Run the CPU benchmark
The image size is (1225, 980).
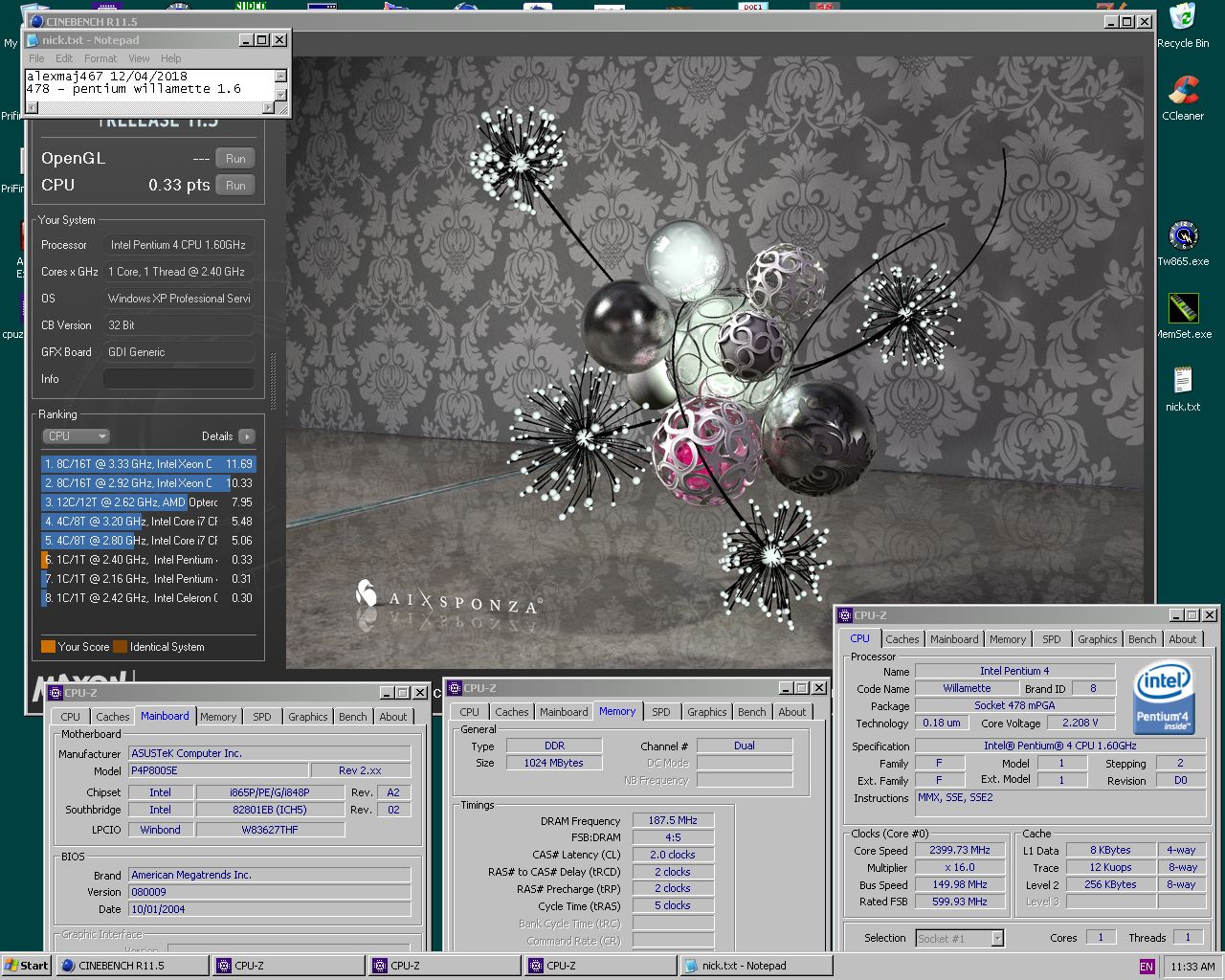point(235,186)
